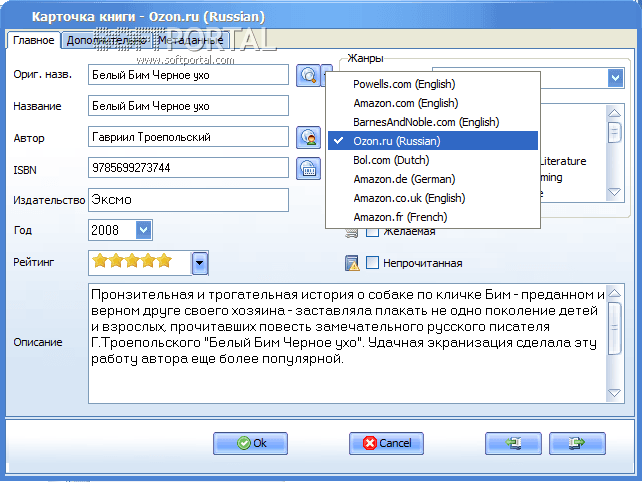Click the description scrollbar down arrow
642x482 pixels.
pyautogui.click(x=614, y=393)
